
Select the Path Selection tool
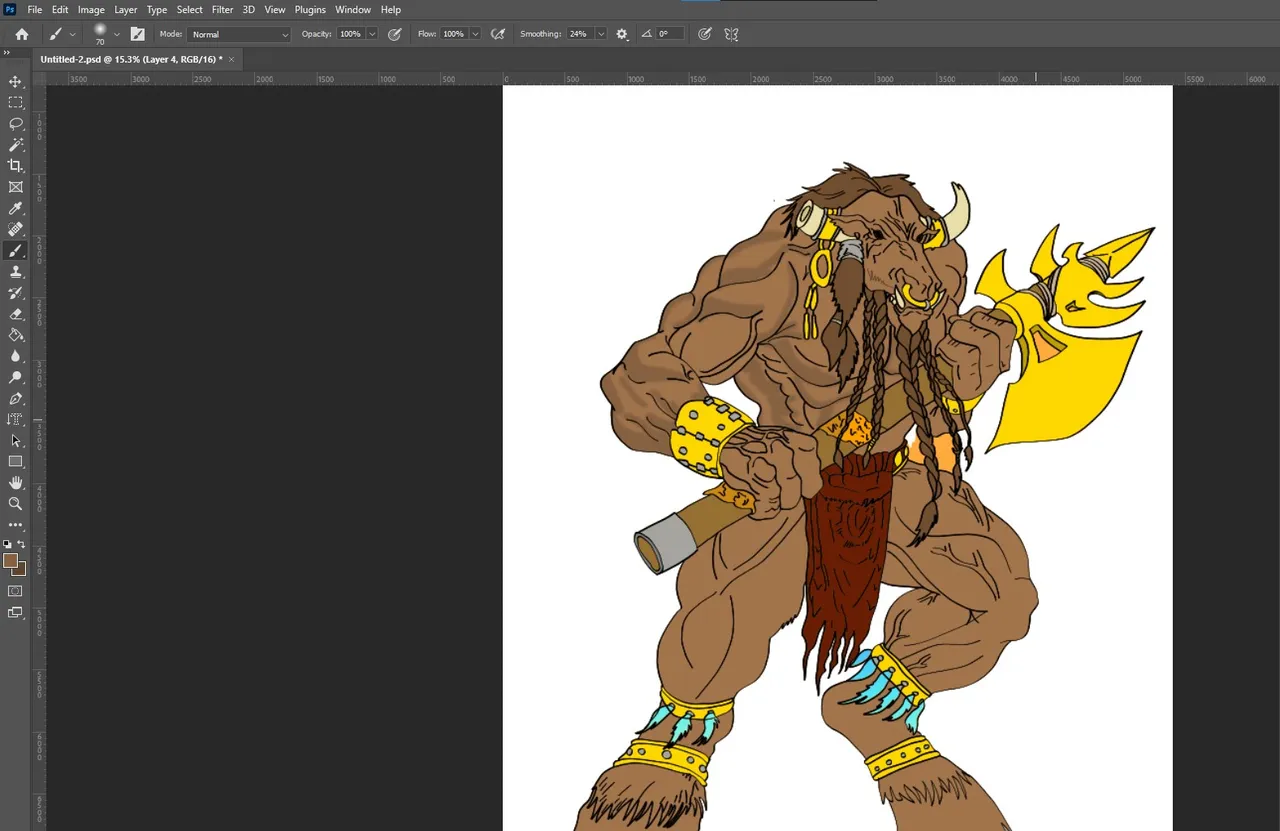click(x=15, y=441)
